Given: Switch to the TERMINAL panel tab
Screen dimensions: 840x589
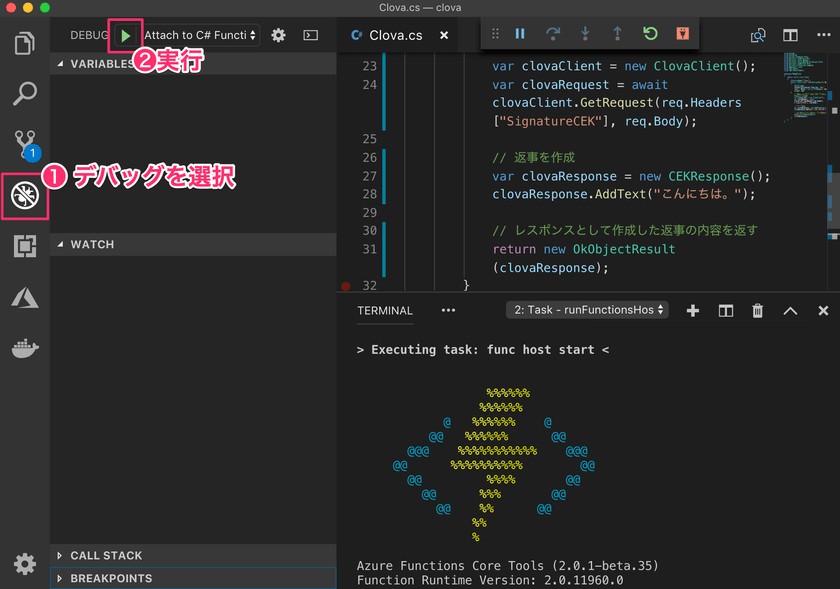Looking at the screenshot, I should click(x=385, y=310).
